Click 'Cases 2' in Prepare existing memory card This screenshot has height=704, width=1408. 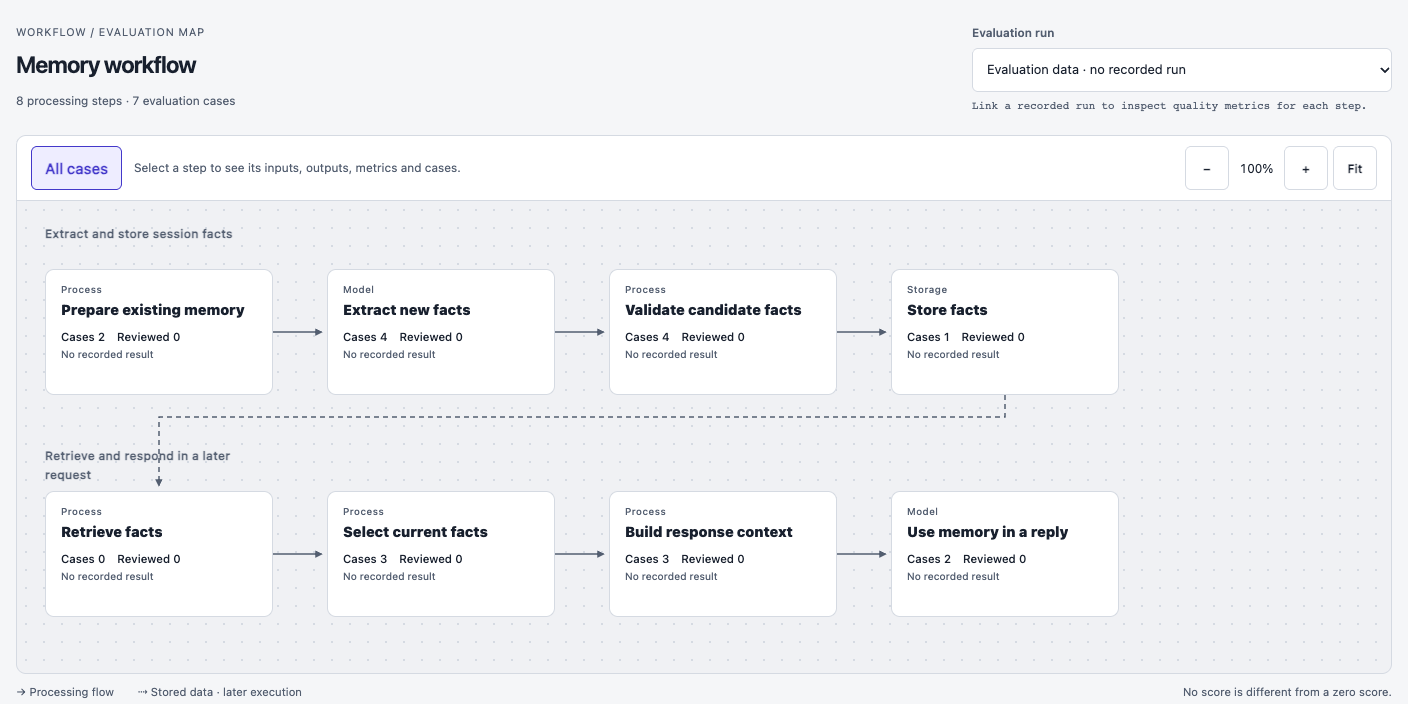coord(83,337)
